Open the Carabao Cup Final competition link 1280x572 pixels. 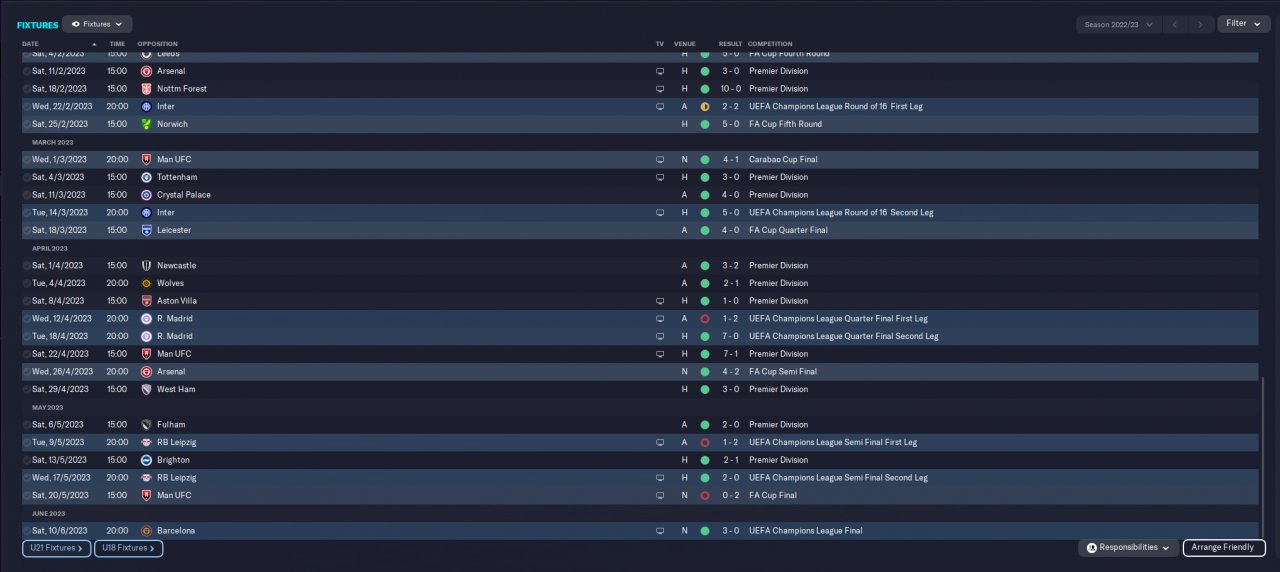[x=785, y=159]
